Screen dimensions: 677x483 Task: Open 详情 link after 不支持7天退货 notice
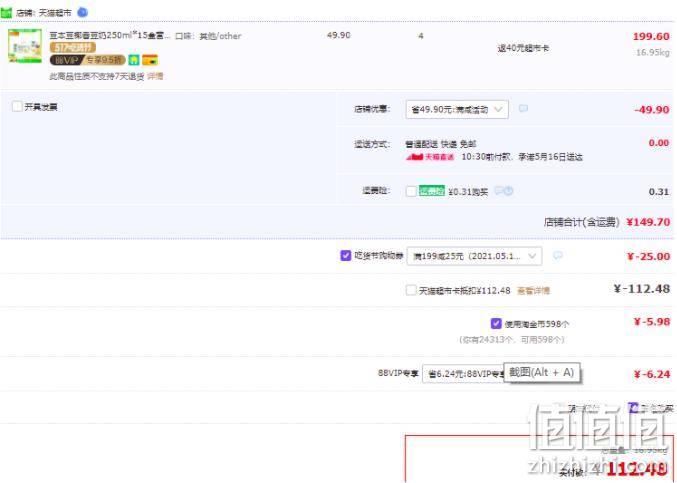click(155, 76)
